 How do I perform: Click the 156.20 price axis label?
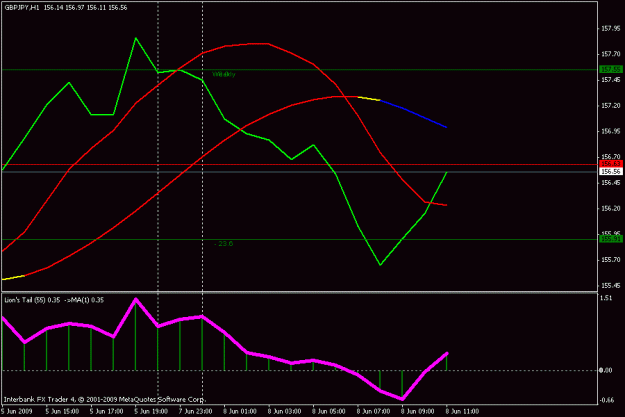coord(611,208)
